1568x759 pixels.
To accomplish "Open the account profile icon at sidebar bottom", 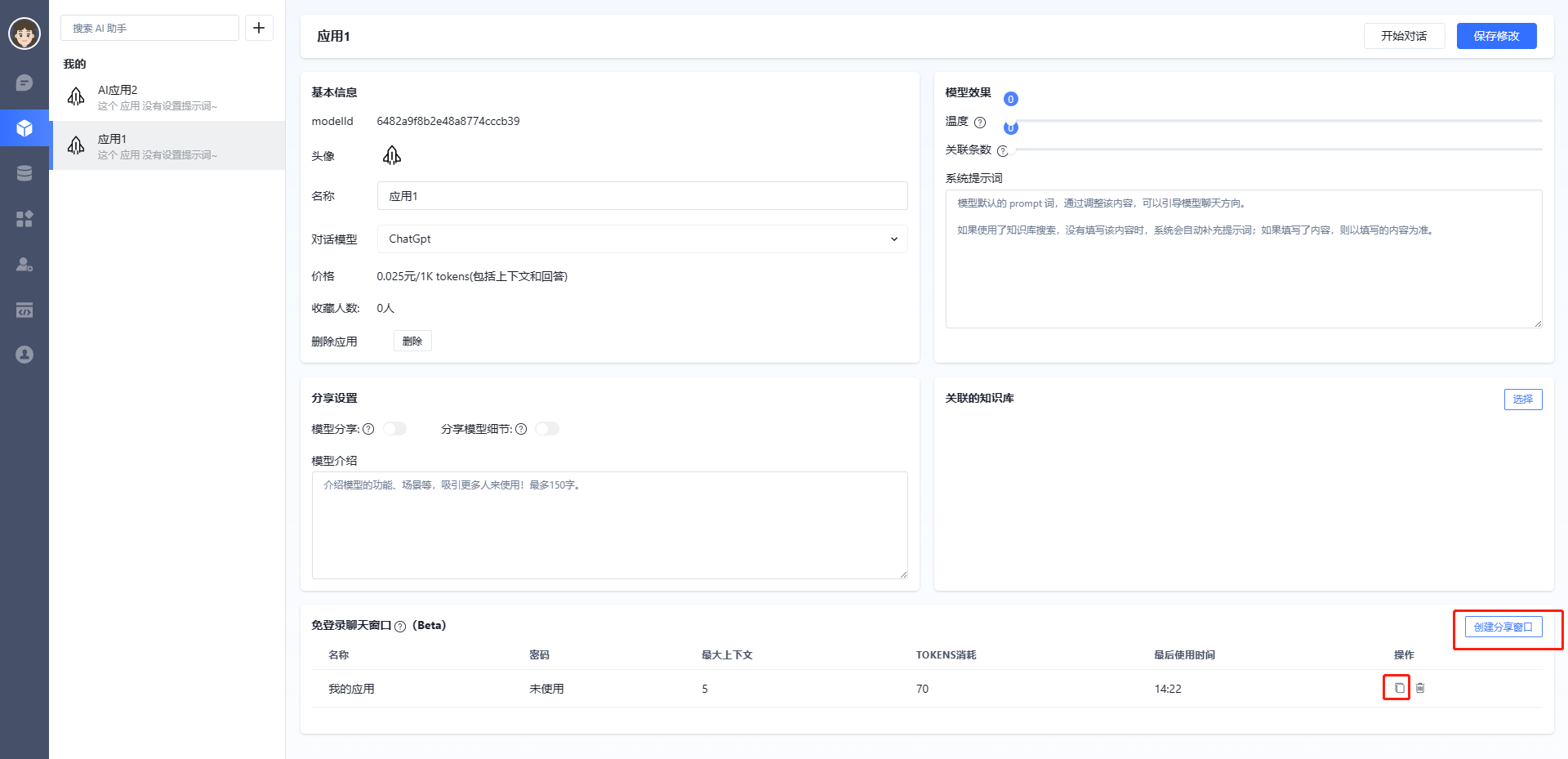I will (x=24, y=354).
